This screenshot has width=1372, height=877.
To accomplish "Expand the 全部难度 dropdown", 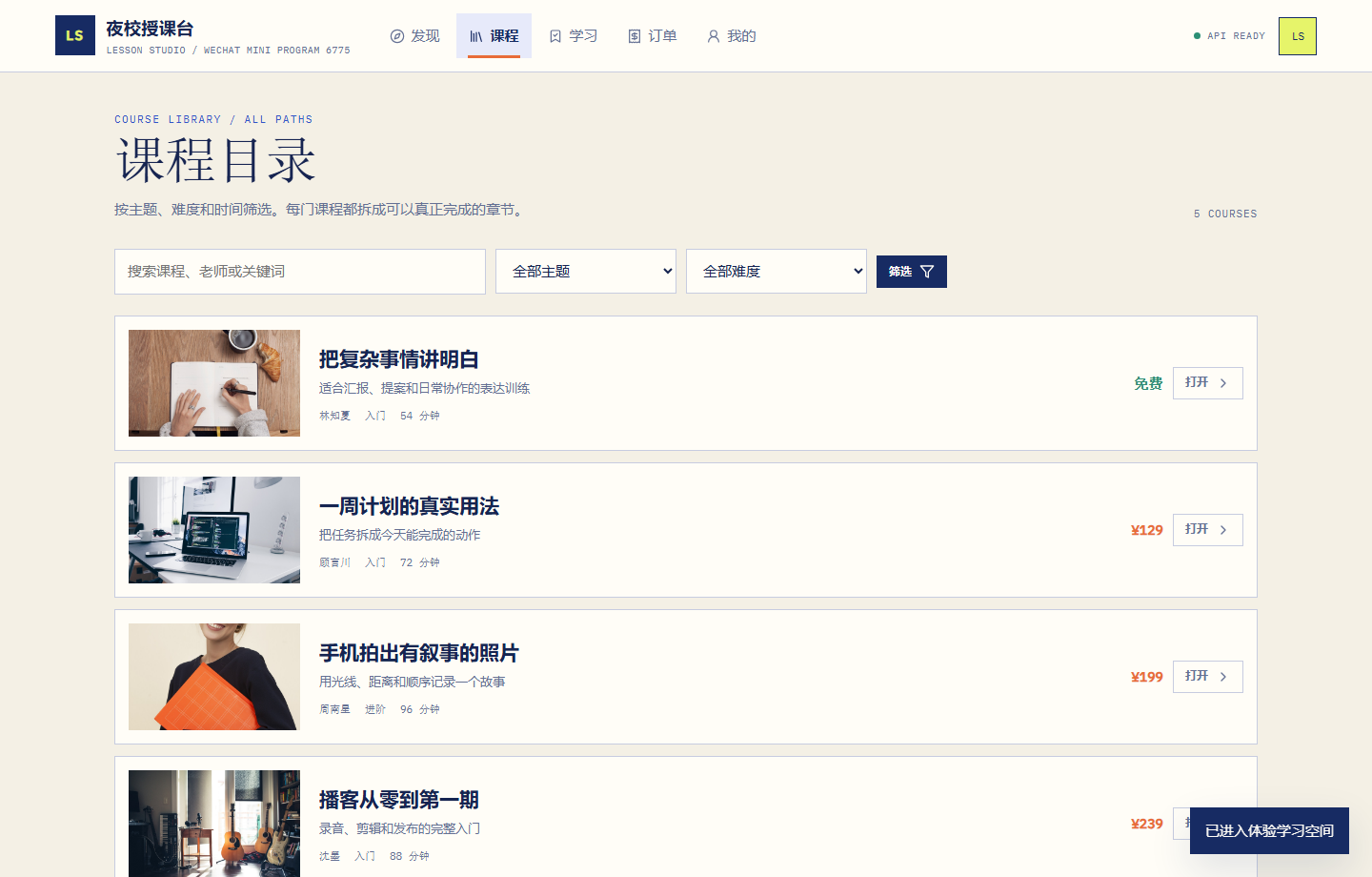I will [x=777, y=272].
